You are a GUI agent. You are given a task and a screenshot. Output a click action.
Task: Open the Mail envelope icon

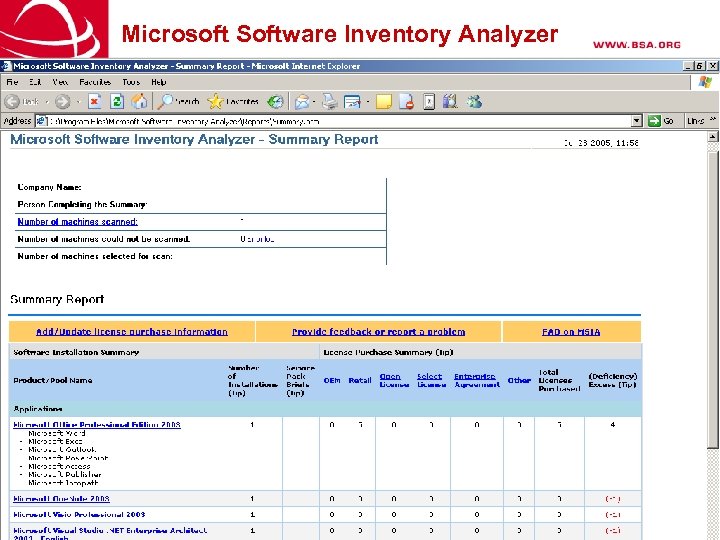coord(301,101)
